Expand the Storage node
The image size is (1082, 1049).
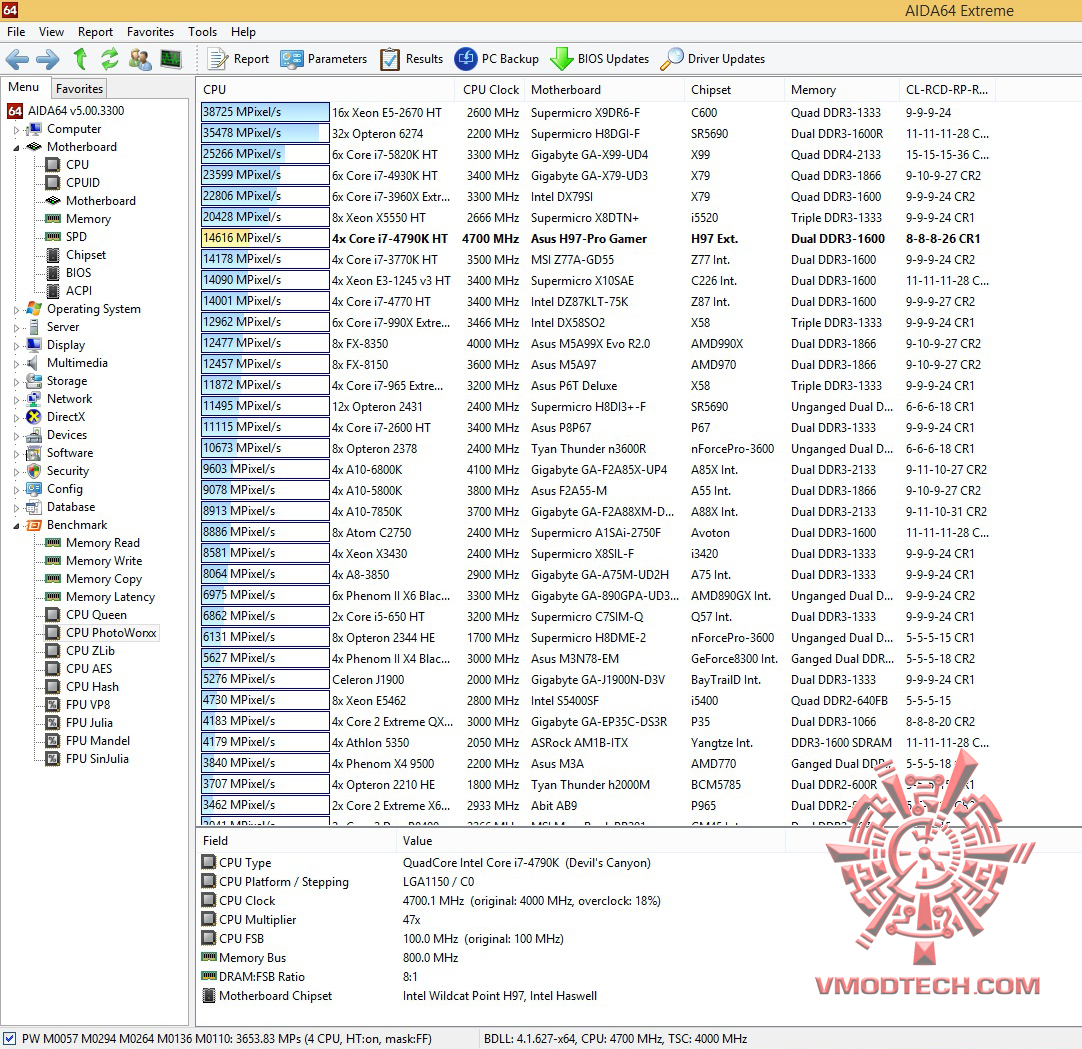pyautogui.click(x=17, y=382)
